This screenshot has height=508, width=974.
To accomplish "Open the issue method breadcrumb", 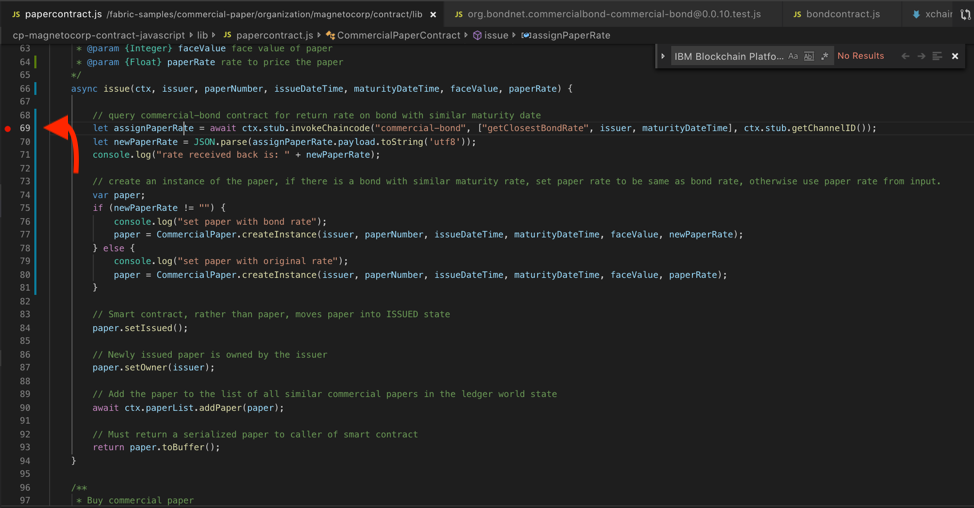I will [496, 35].
